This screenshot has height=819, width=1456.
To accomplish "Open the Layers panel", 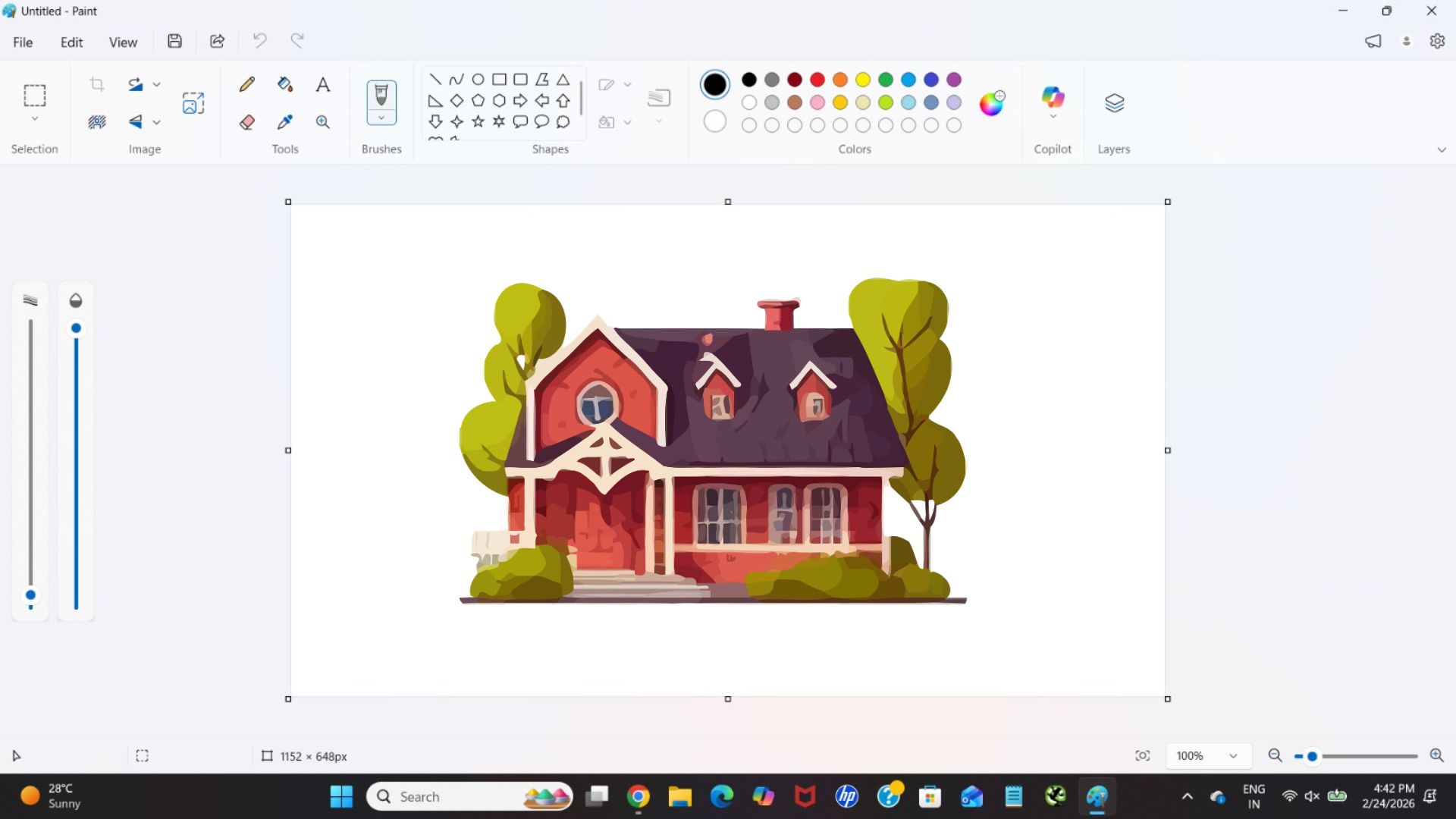I will coord(1114,103).
